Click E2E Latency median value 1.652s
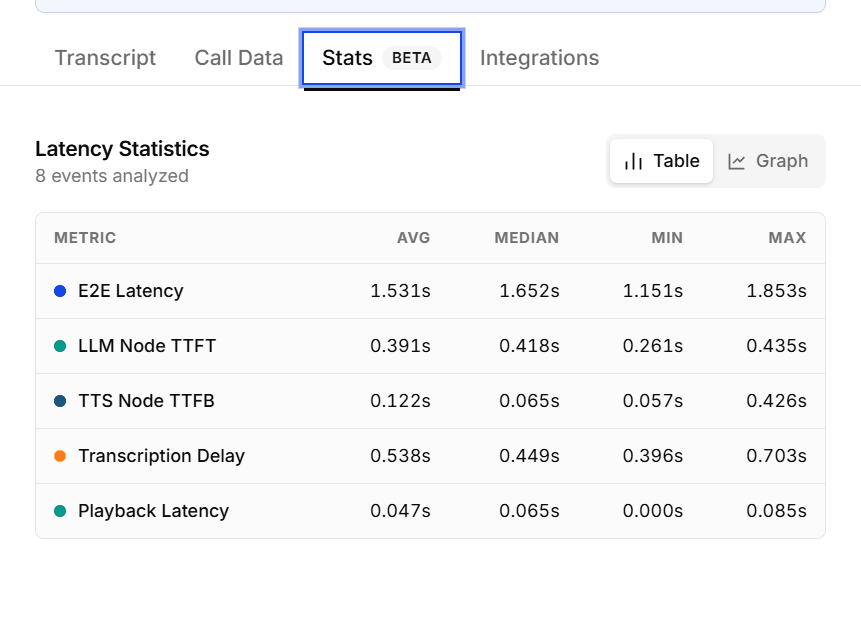 tap(529, 291)
